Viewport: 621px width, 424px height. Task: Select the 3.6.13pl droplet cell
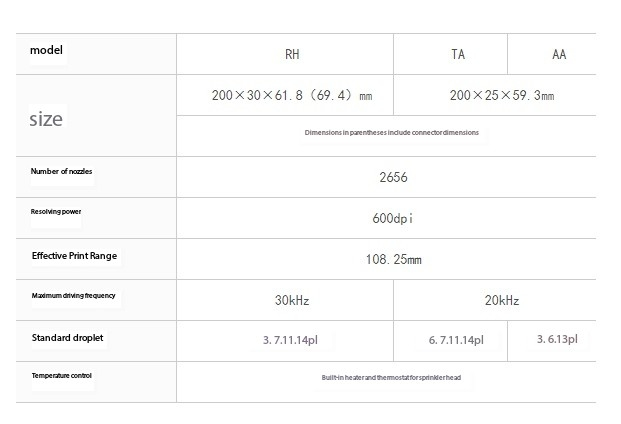[x=557, y=339]
